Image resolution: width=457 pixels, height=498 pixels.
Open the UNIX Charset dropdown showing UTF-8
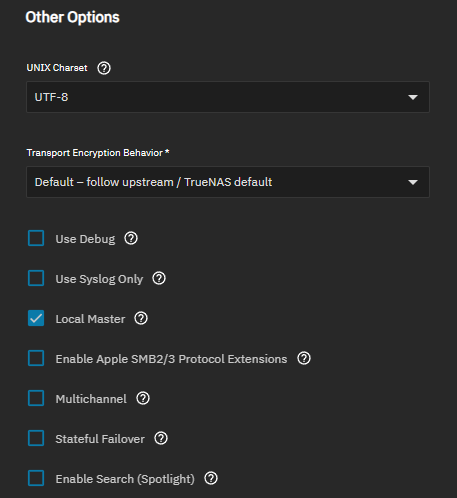click(228, 97)
